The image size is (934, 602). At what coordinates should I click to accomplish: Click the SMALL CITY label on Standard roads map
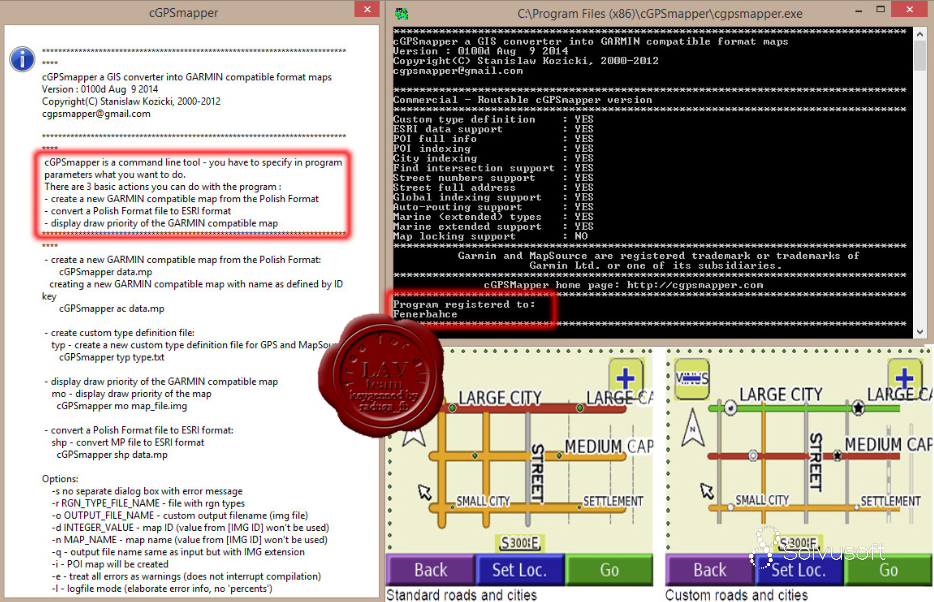point(483,501)
